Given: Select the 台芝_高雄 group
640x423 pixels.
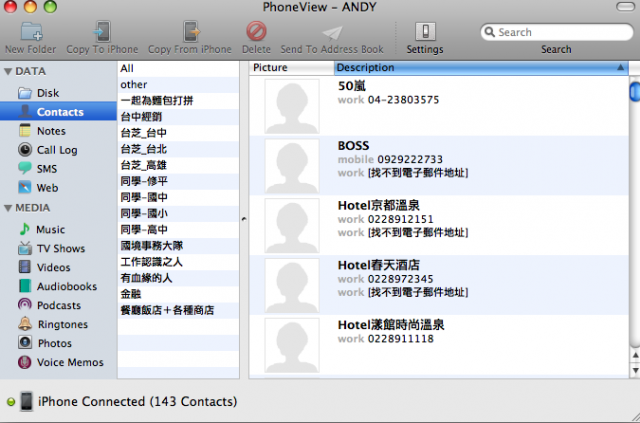Looking at the screenshot, I should (178, 165).
